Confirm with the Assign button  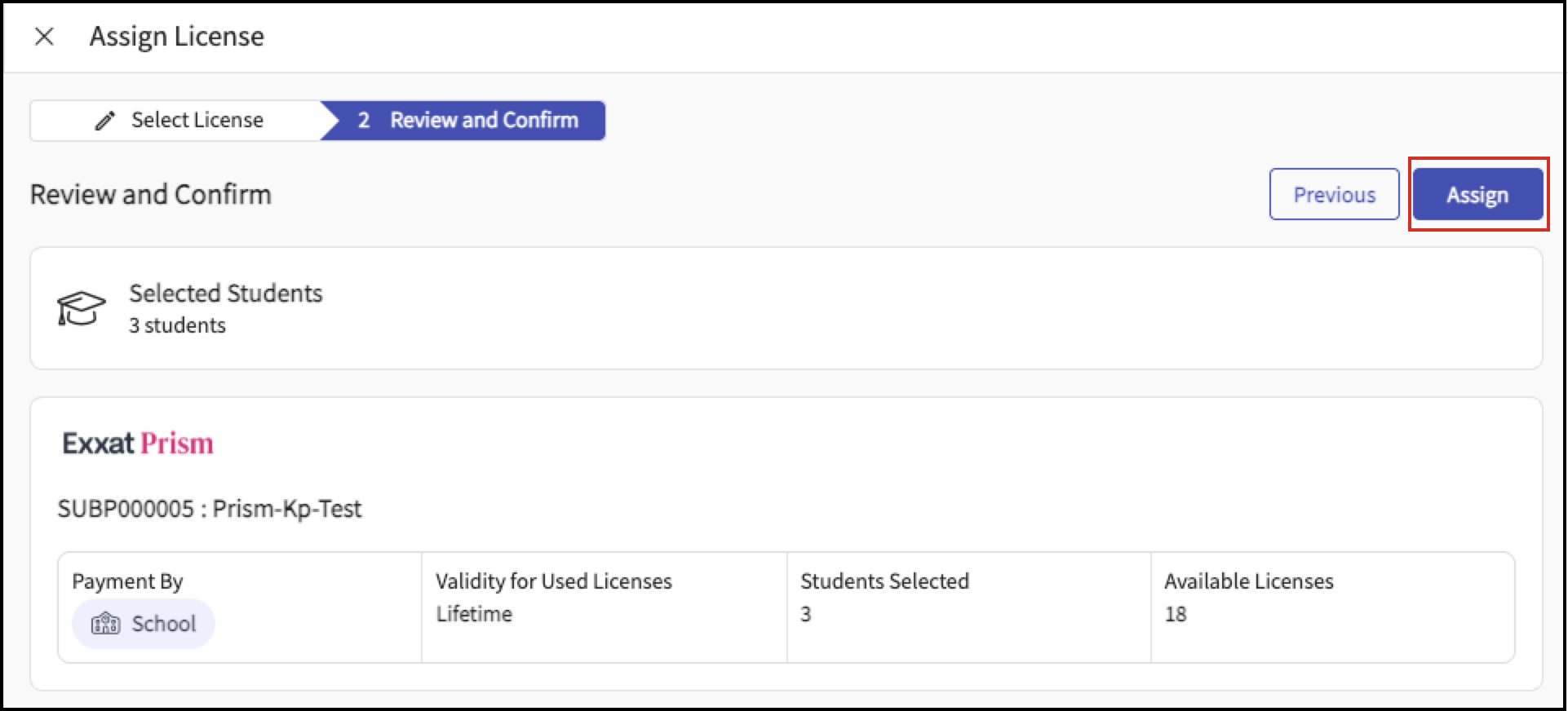[x=1477, y=195]
